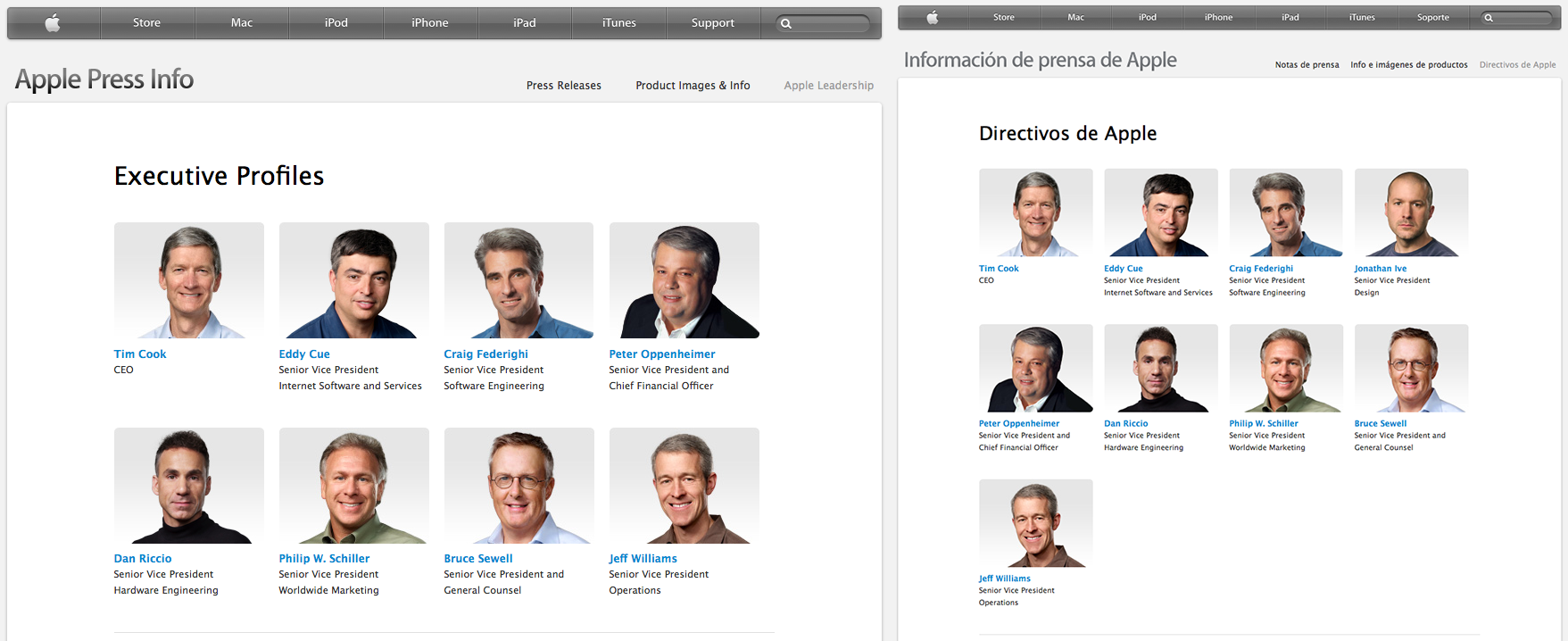The image size is (1568, 641).
Task: Open Jonathan Ive link on Spanish page
Action: (1381, 269)
